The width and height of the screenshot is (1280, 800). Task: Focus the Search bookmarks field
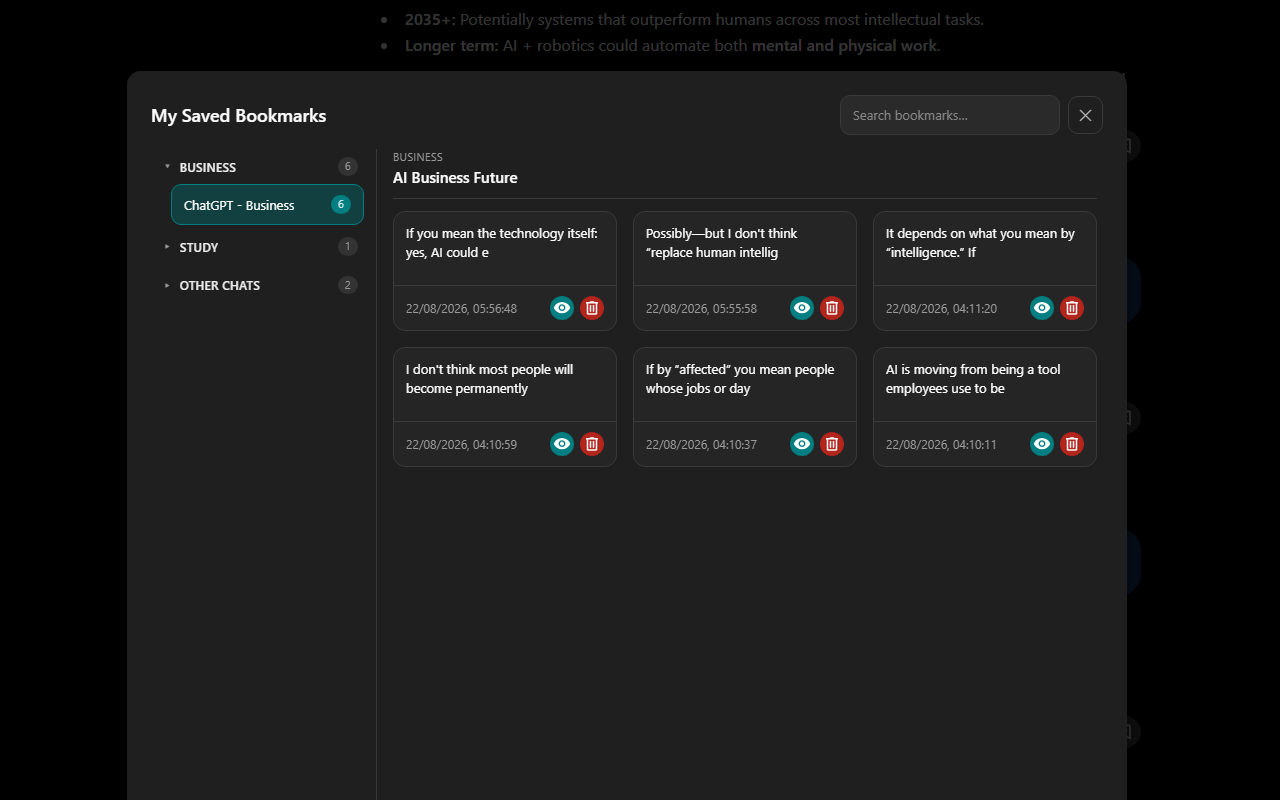point(950,115)
